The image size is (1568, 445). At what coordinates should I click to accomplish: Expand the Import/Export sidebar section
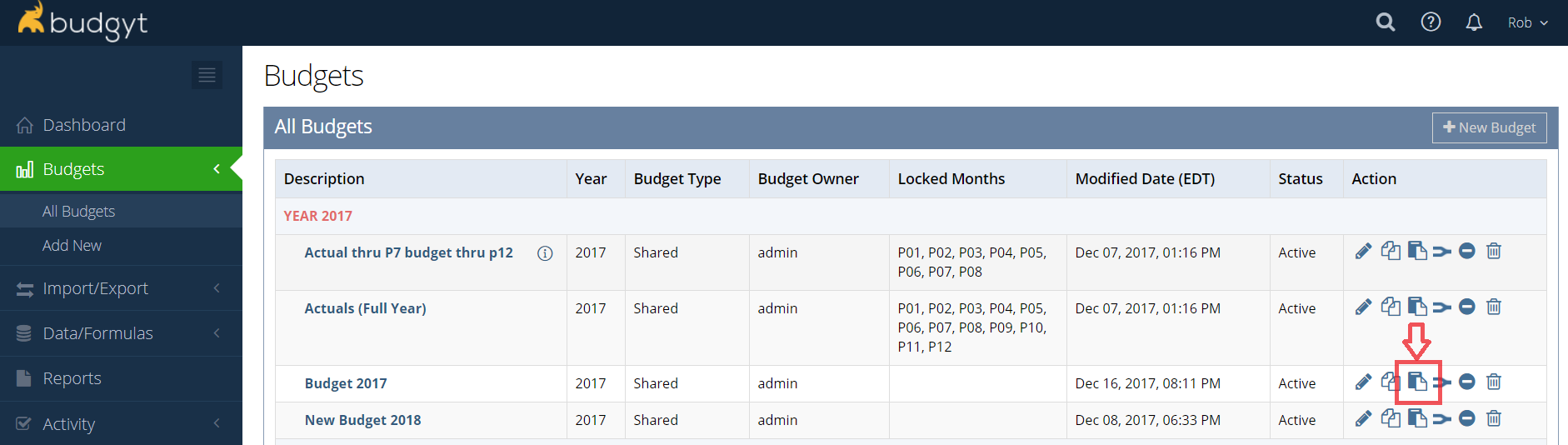(x=121, y=288)
